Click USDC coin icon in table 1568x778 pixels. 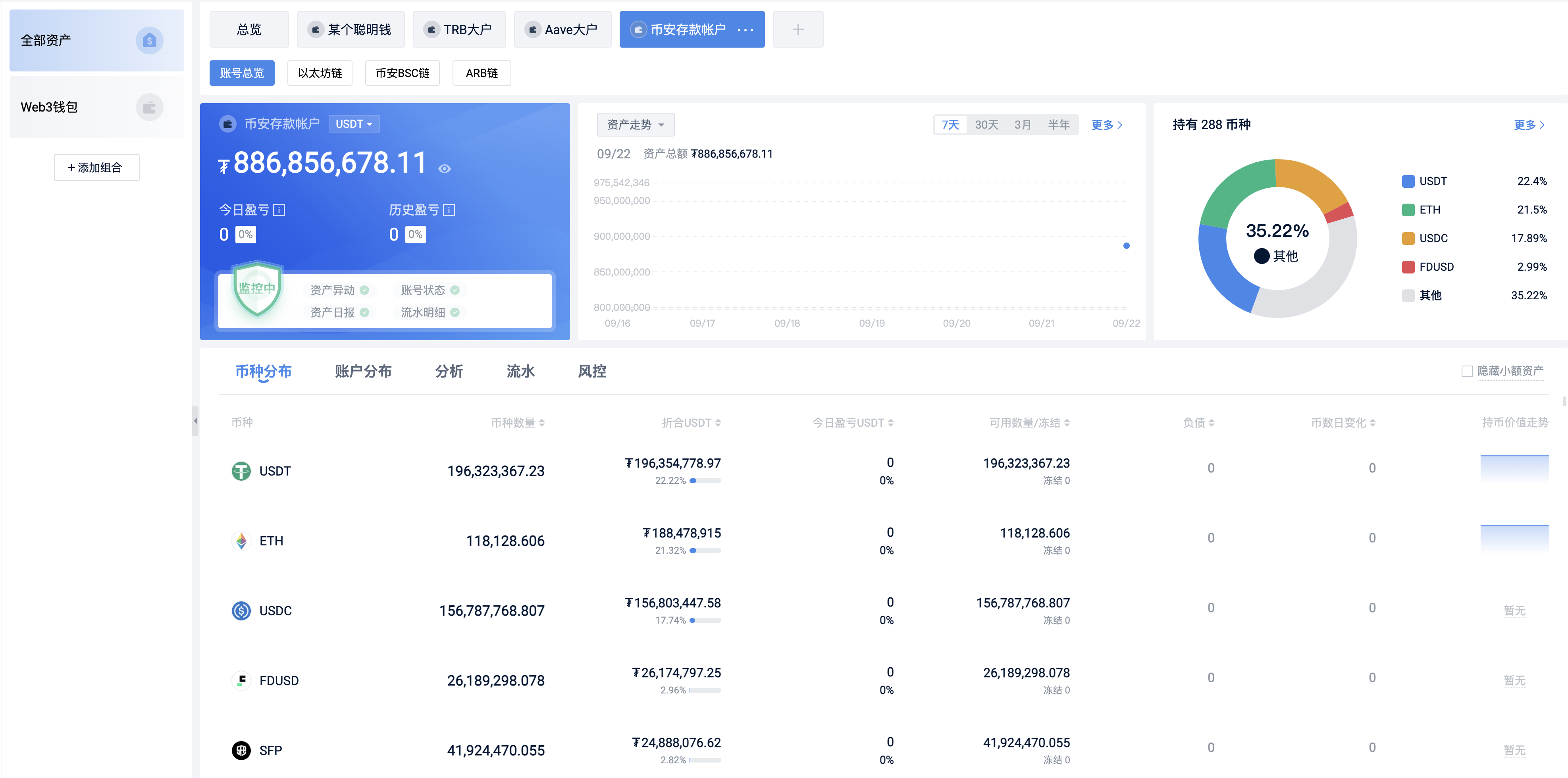(241, 610)
